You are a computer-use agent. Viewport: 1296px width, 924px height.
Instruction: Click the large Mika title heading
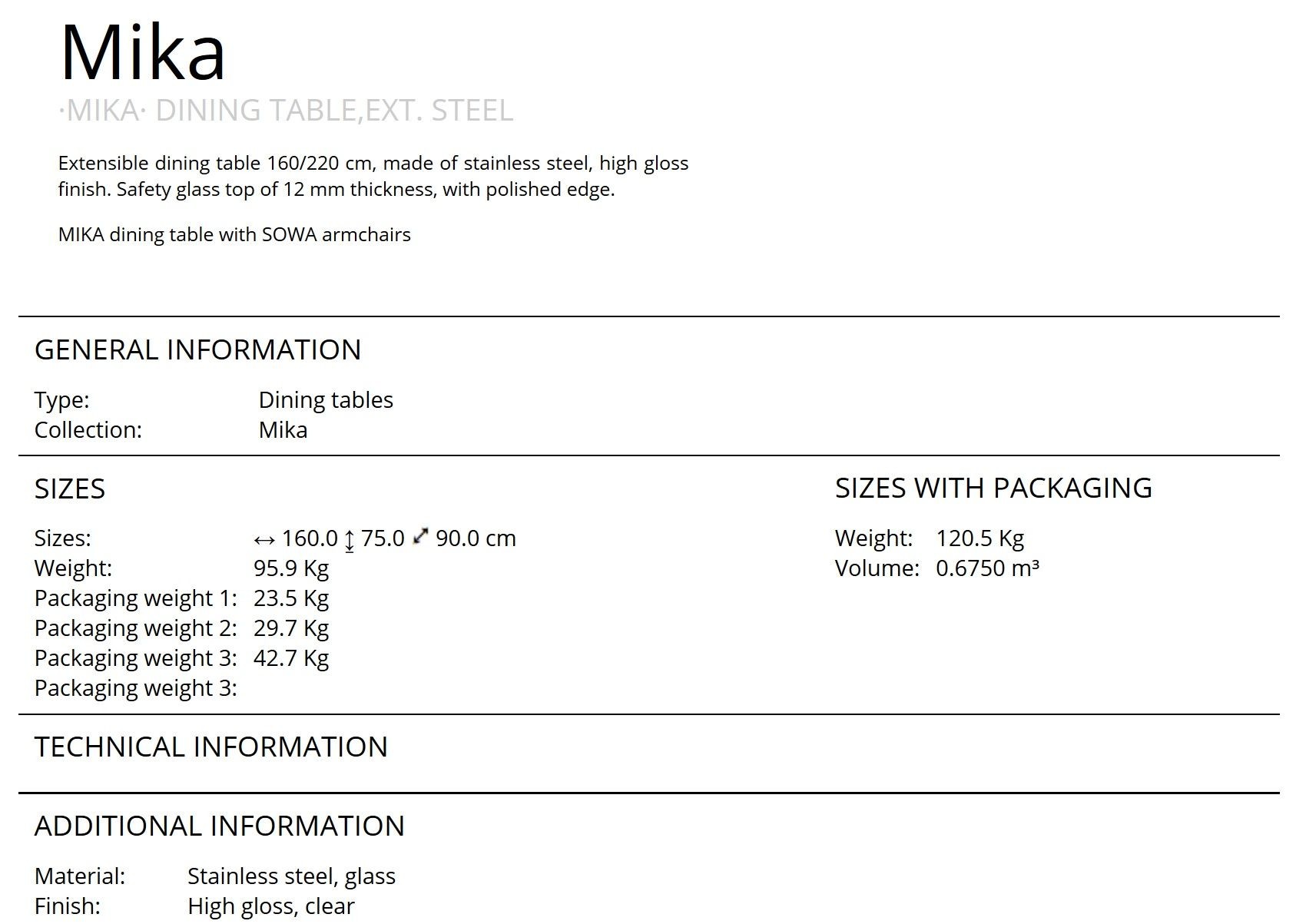coord(143,52)
